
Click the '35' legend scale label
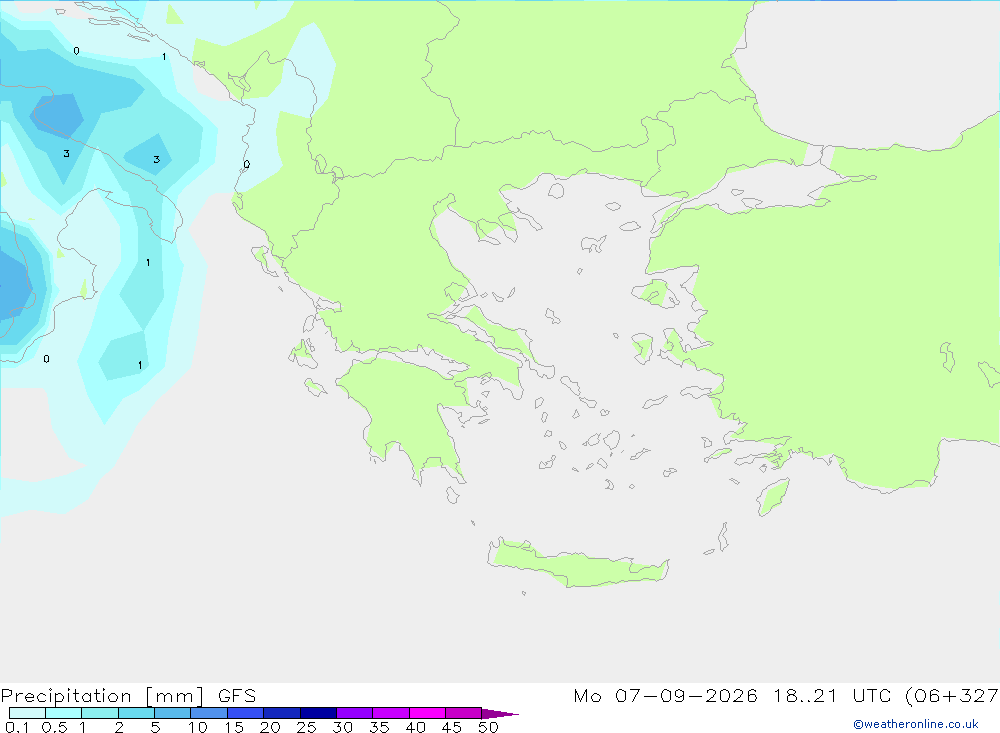(379, 727)
